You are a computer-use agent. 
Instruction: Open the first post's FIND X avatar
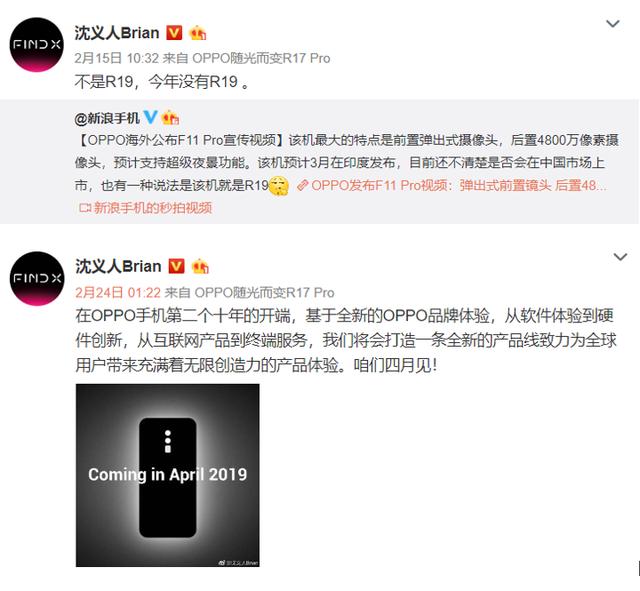[x=37, y=44]
